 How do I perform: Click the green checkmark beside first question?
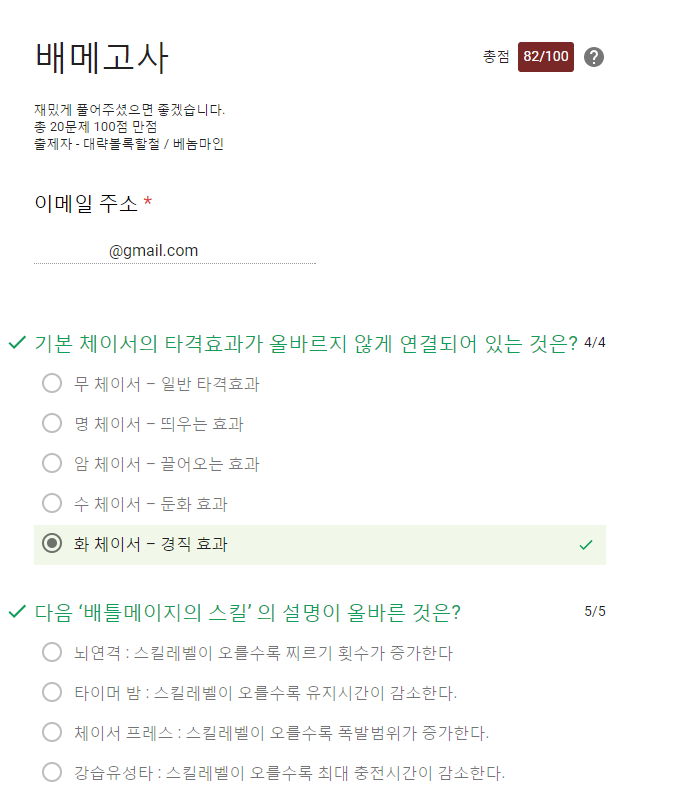(16, 343)
